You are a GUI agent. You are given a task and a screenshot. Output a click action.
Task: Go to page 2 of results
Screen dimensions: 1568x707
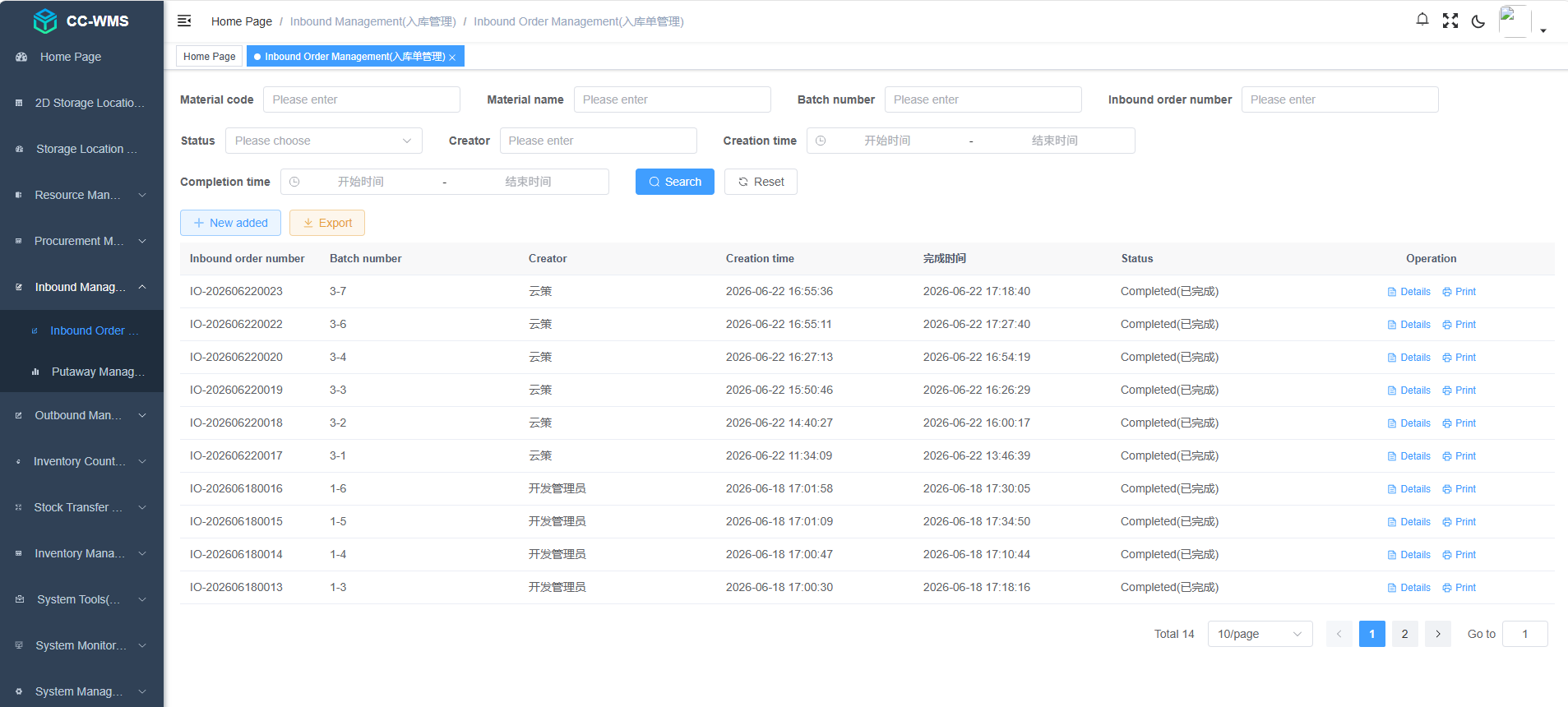[1405, 634]
